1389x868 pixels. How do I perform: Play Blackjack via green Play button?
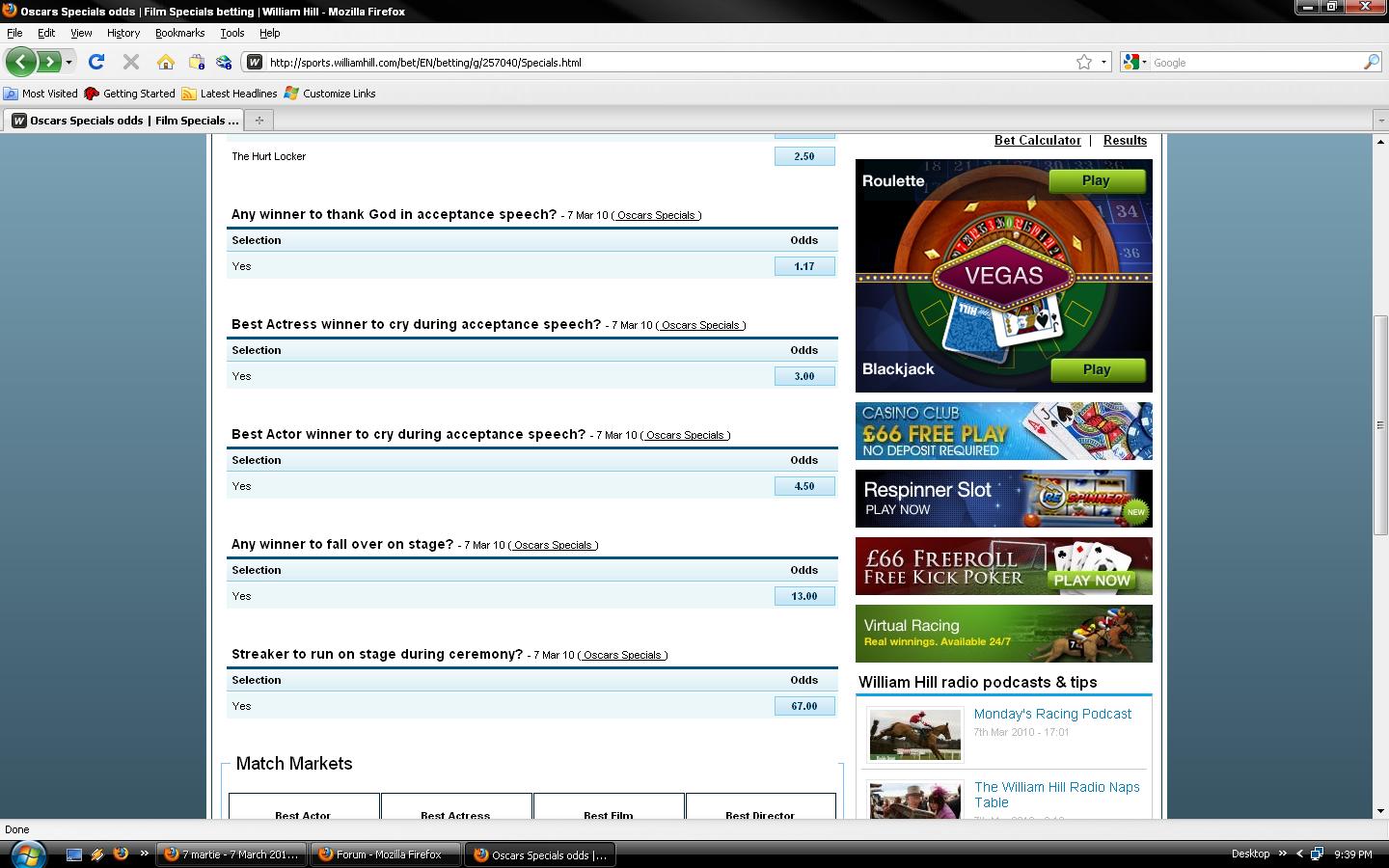coord(1097,369)
